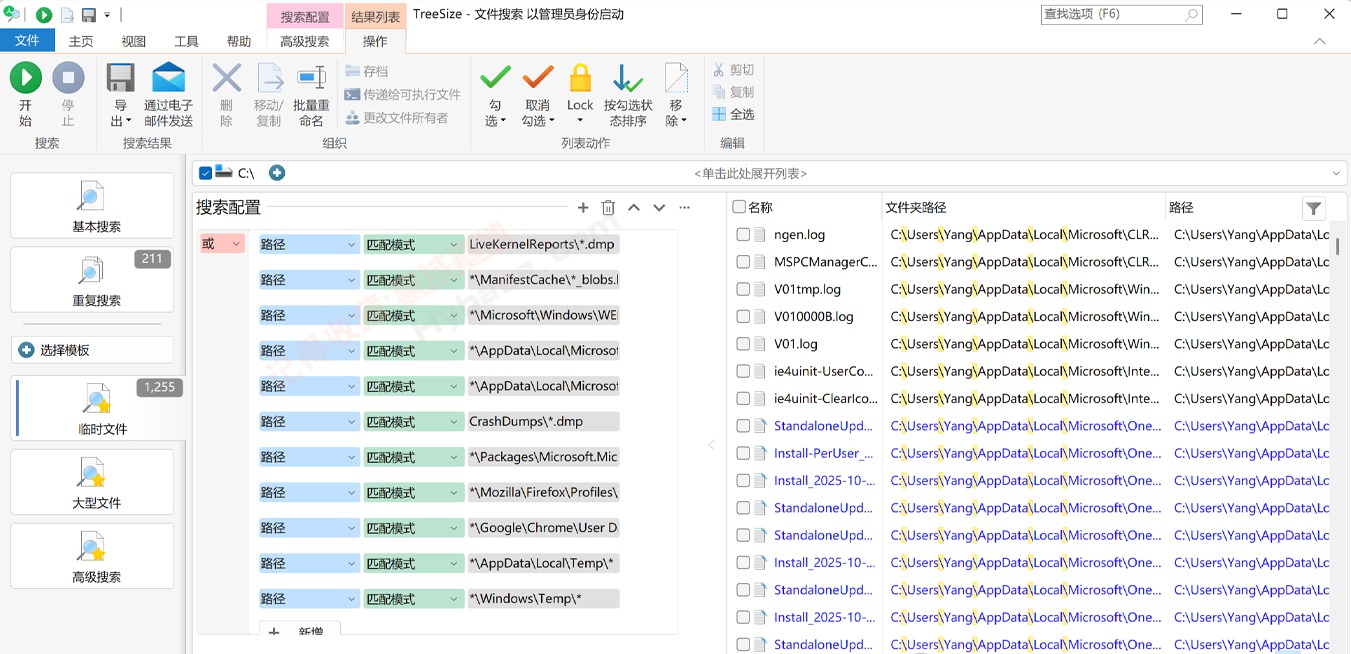Screen dimensions: 1351x654
Task: Open the filter funnel on the 路径 column
Action: coord(1314,207)
